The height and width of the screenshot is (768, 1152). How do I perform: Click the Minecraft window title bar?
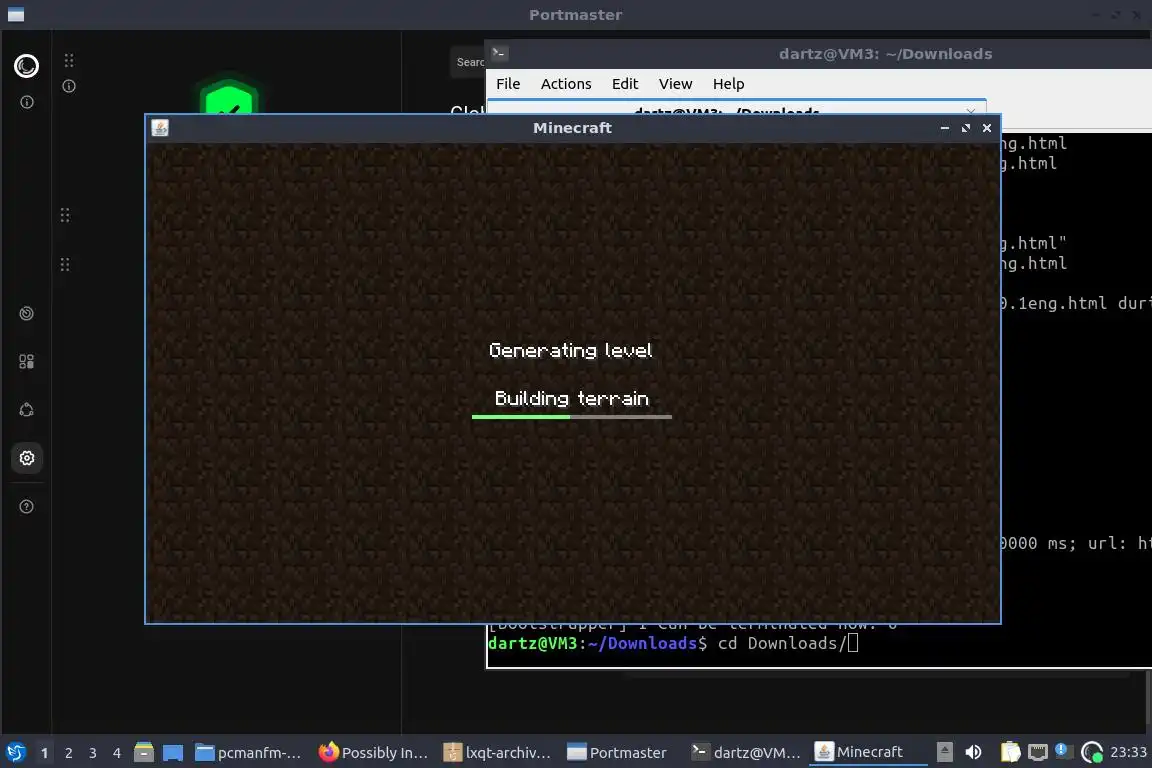572,128
